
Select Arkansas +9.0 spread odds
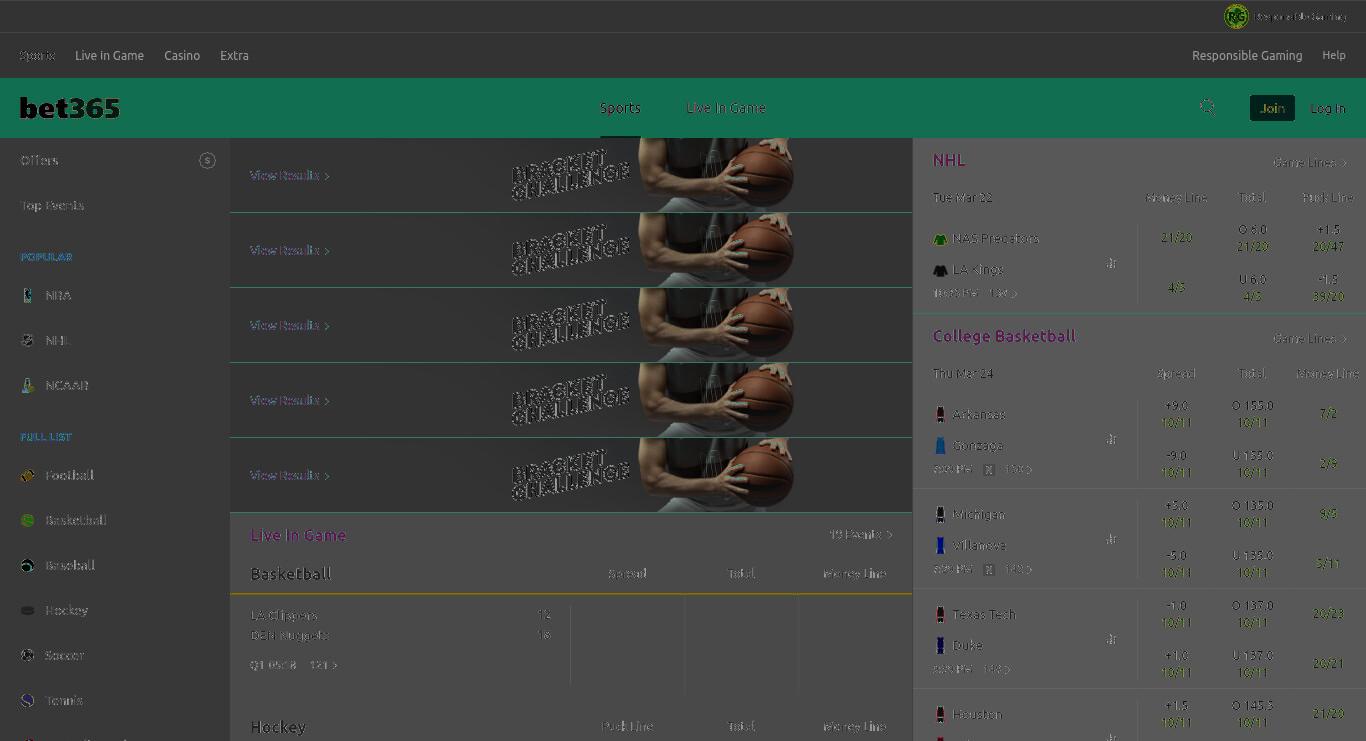coord(1176,414)
